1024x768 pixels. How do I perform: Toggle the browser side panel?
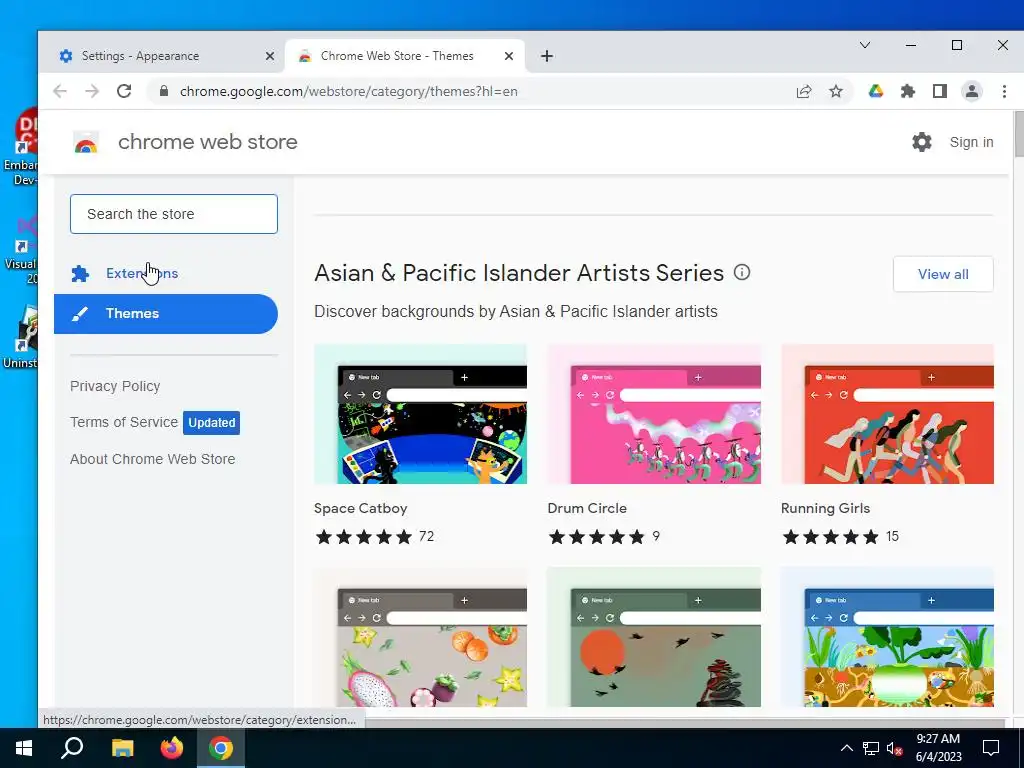click(940, 91)
